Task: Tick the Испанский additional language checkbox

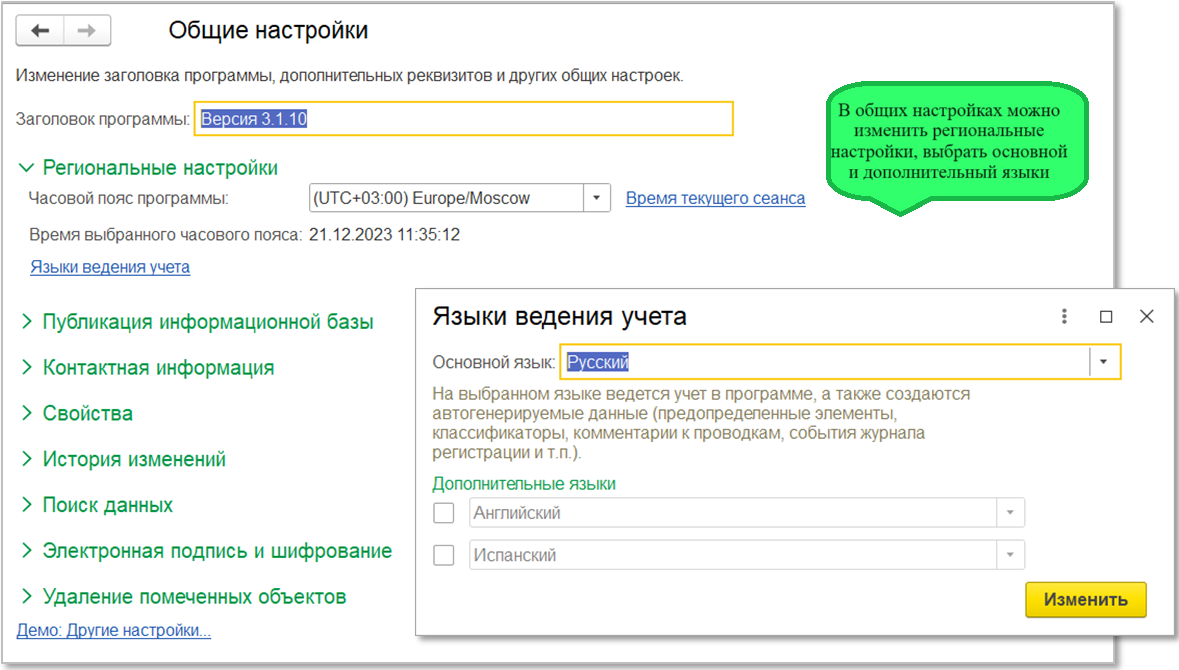Action: point(443,555)
